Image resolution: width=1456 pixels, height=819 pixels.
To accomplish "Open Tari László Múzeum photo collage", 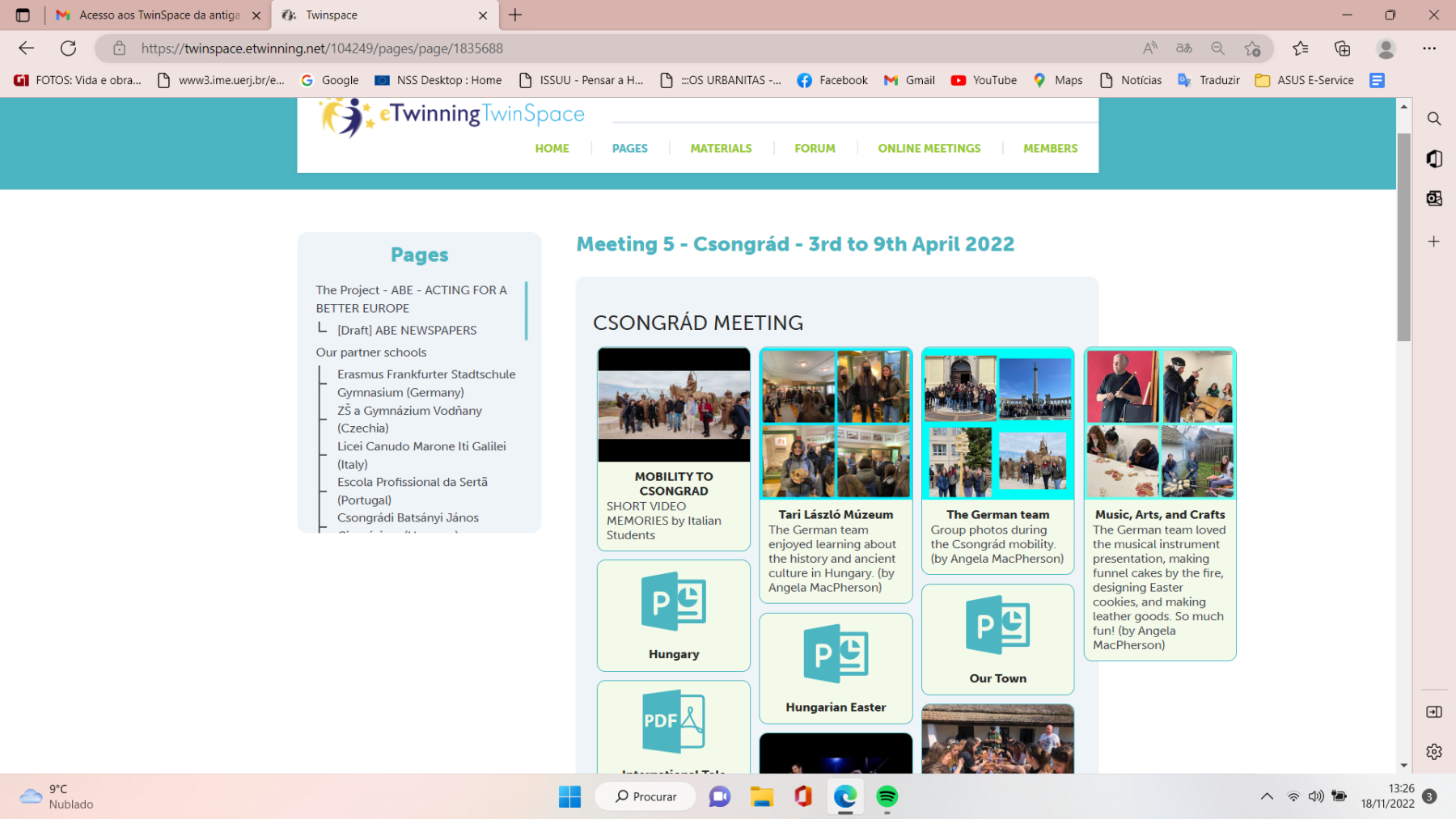I will (x=836, y=424).
